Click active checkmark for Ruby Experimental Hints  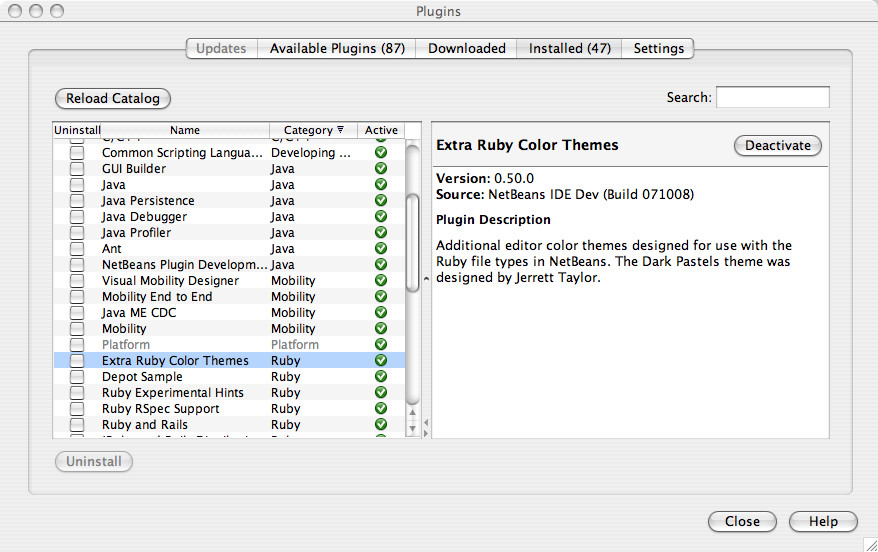click(x=381, y=392)
